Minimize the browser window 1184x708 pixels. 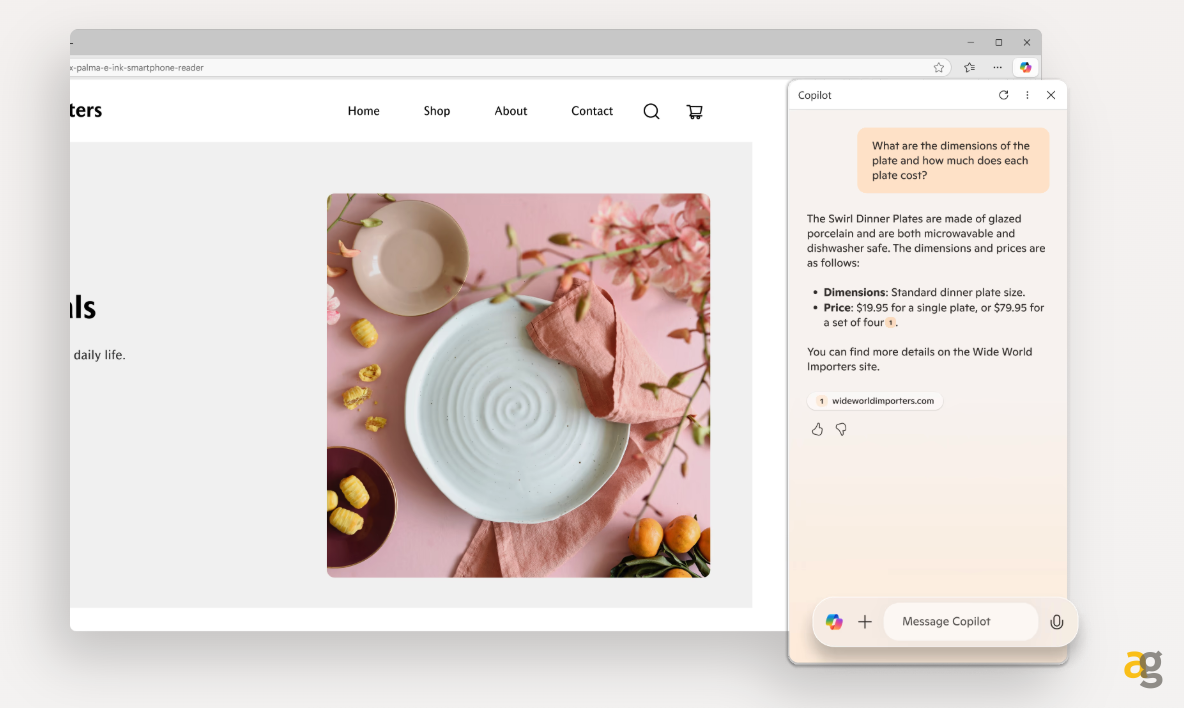click(x=970, y=42)
